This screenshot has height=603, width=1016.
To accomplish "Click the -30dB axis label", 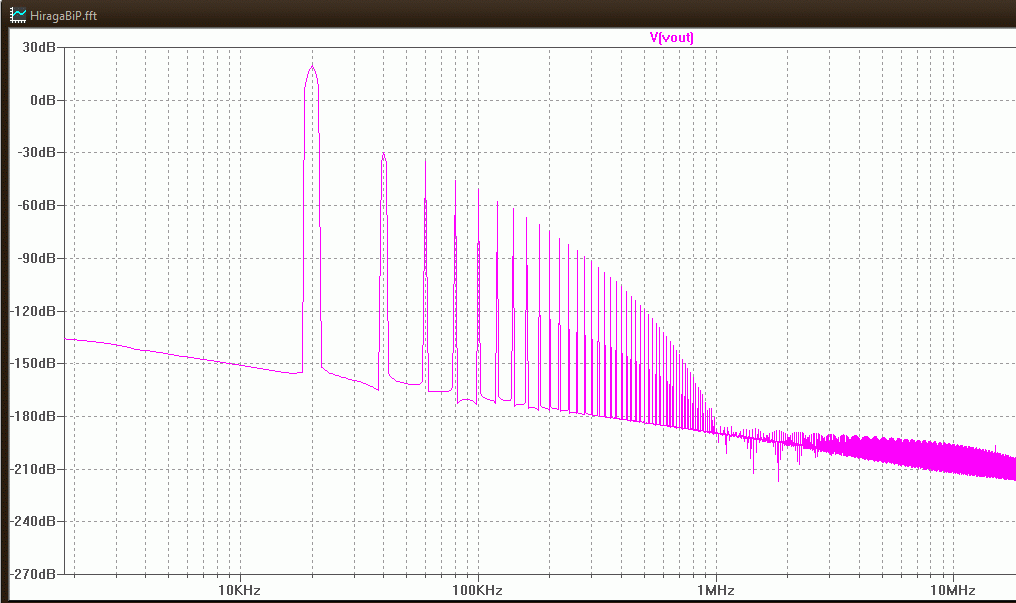I will click(36, 152).
